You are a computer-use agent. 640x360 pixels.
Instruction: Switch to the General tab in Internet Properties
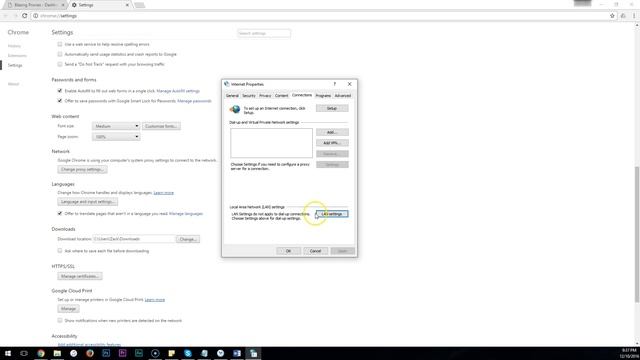tap(232, 96)
